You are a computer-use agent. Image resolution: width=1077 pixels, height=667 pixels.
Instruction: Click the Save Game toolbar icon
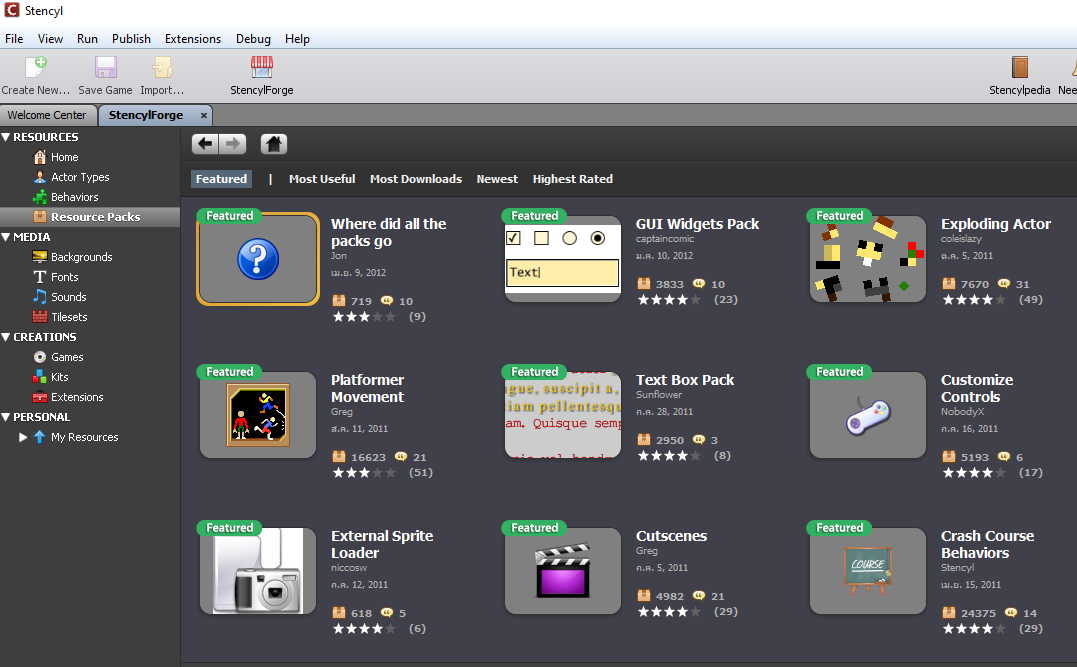pyautogui.click(x=105, y=68)
